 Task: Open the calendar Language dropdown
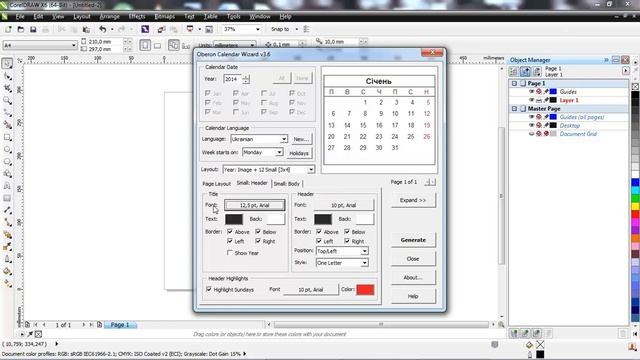[283, 139]
